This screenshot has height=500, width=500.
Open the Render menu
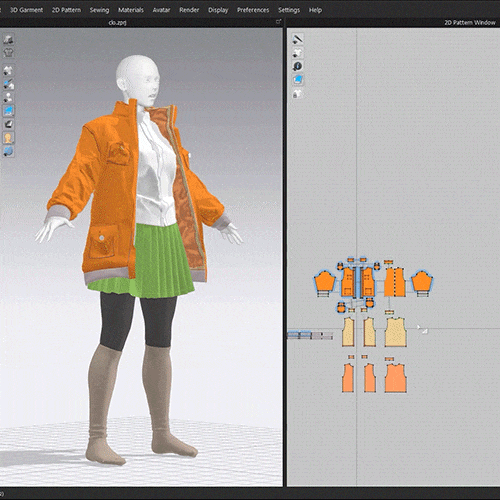point(189,10)
